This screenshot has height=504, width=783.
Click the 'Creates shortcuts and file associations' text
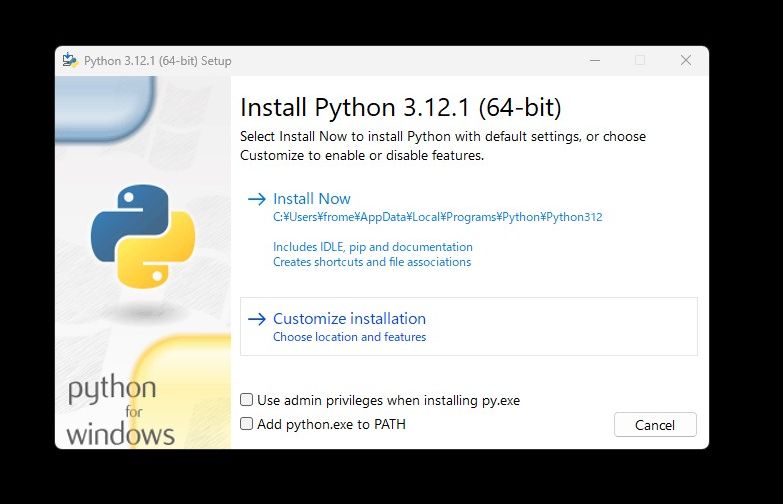point(371,262)
